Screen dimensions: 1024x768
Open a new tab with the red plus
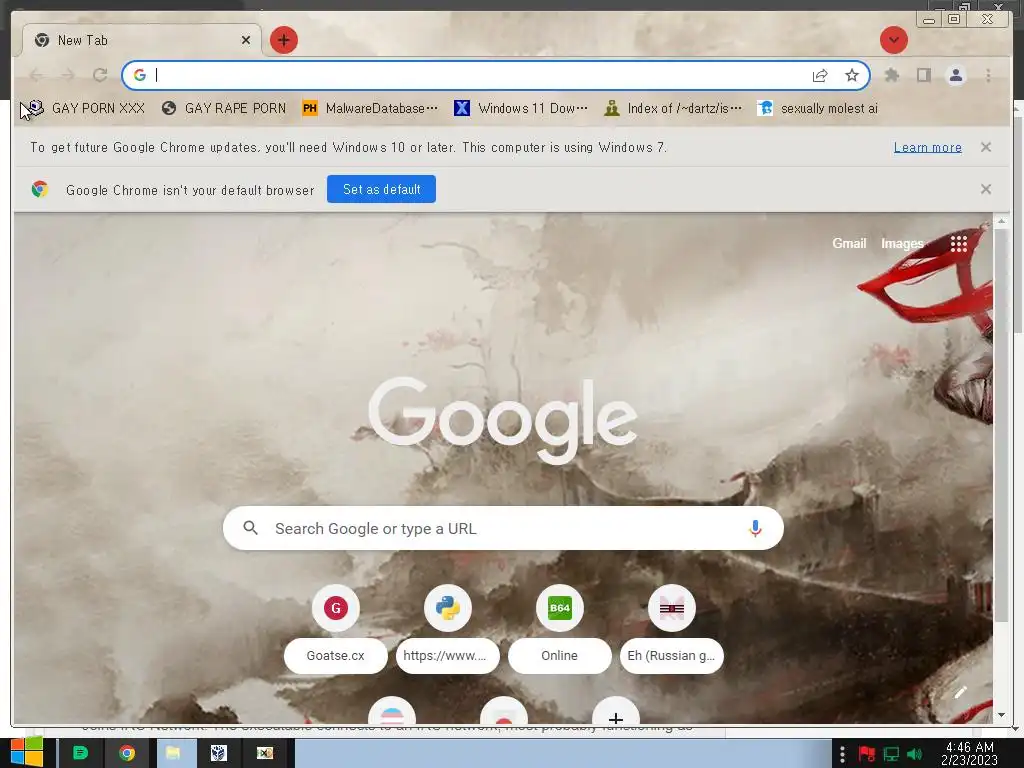tap(283, 40)
